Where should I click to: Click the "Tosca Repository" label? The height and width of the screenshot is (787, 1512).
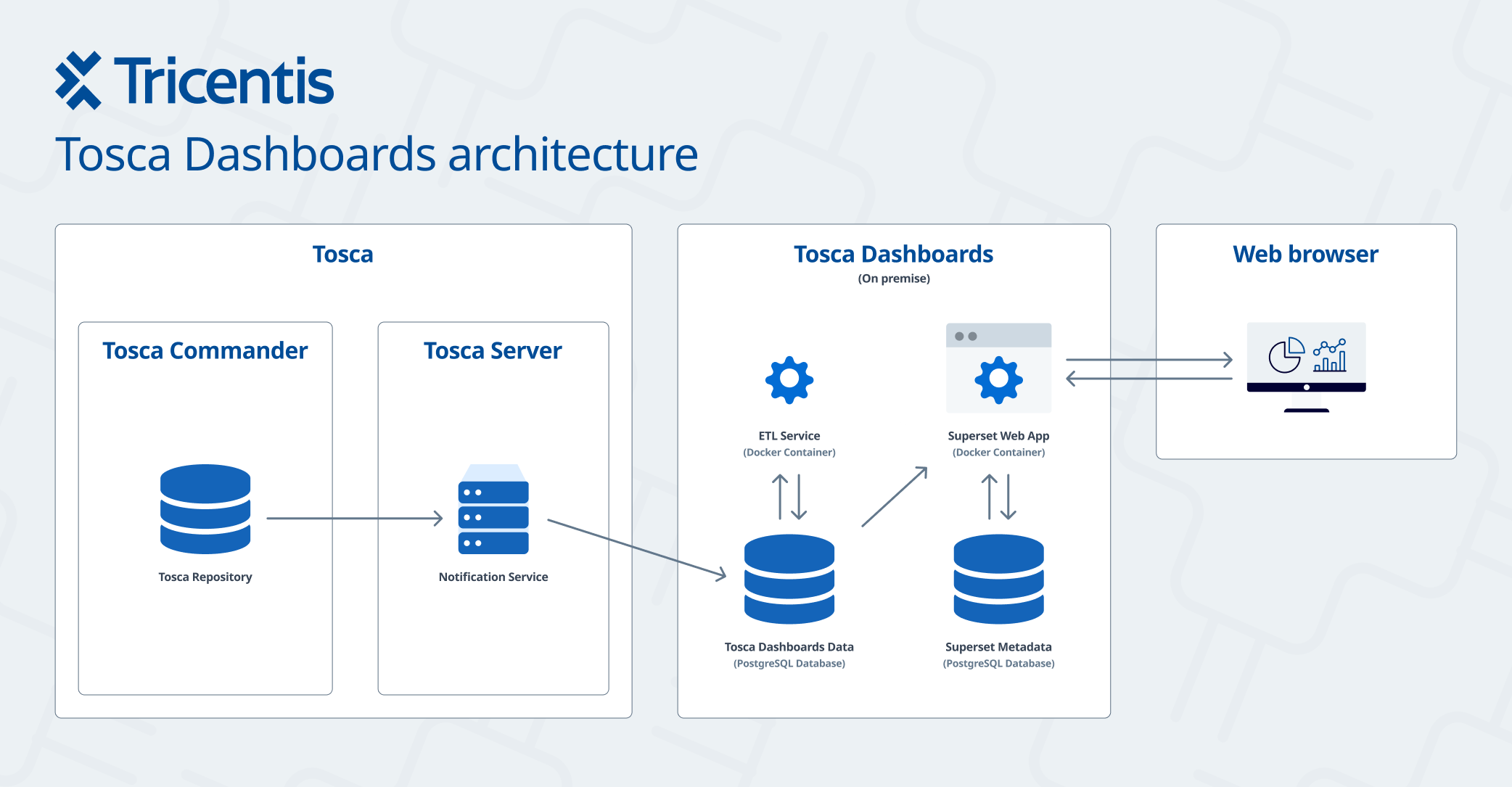[205, 577]
